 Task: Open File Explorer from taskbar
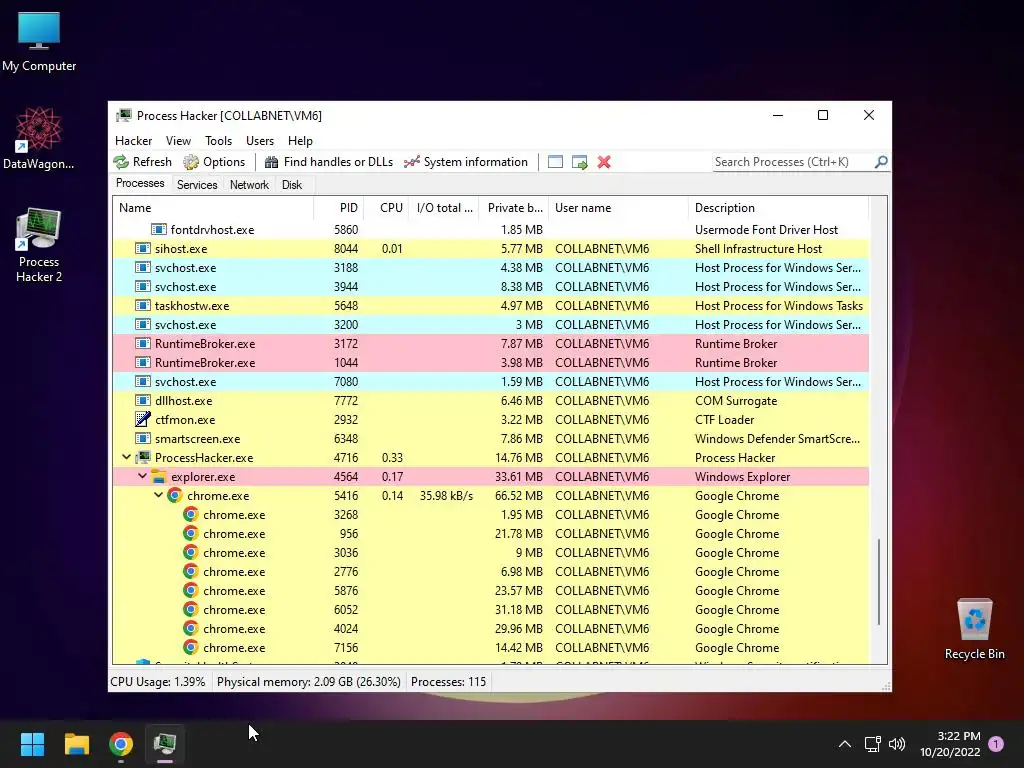pyautogui.click(x=76, y=744)
